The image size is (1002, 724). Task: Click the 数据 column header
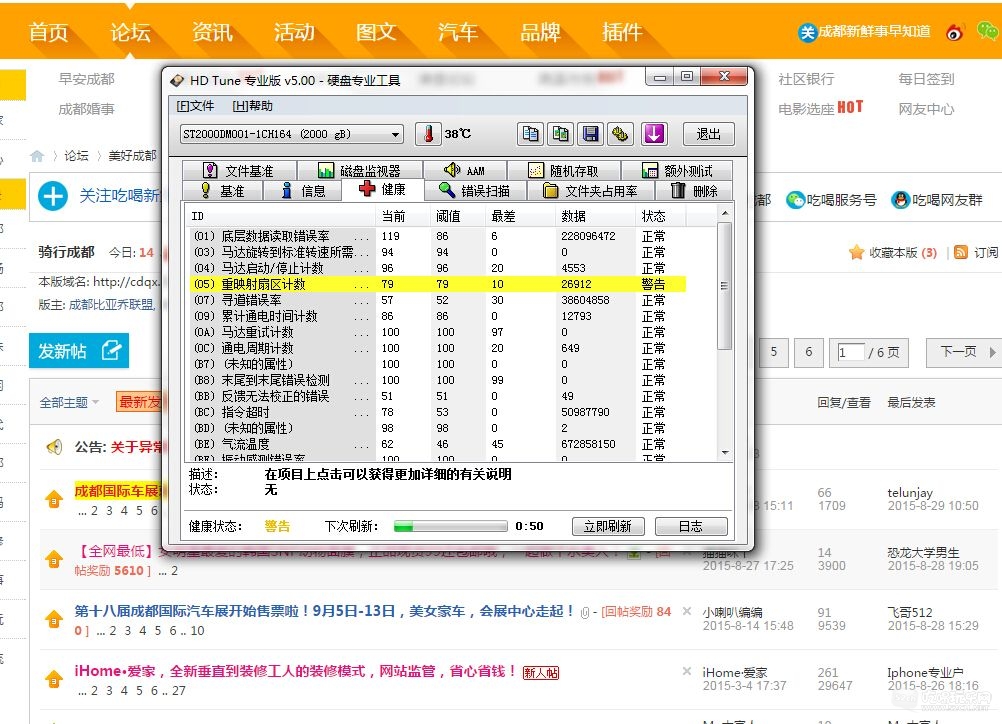coord(596,216)
